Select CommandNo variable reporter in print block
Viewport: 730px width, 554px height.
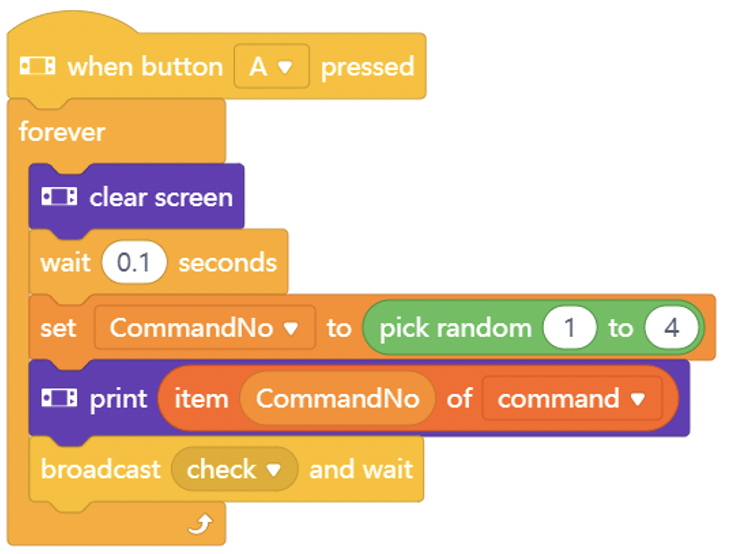[x=338, y=399]
